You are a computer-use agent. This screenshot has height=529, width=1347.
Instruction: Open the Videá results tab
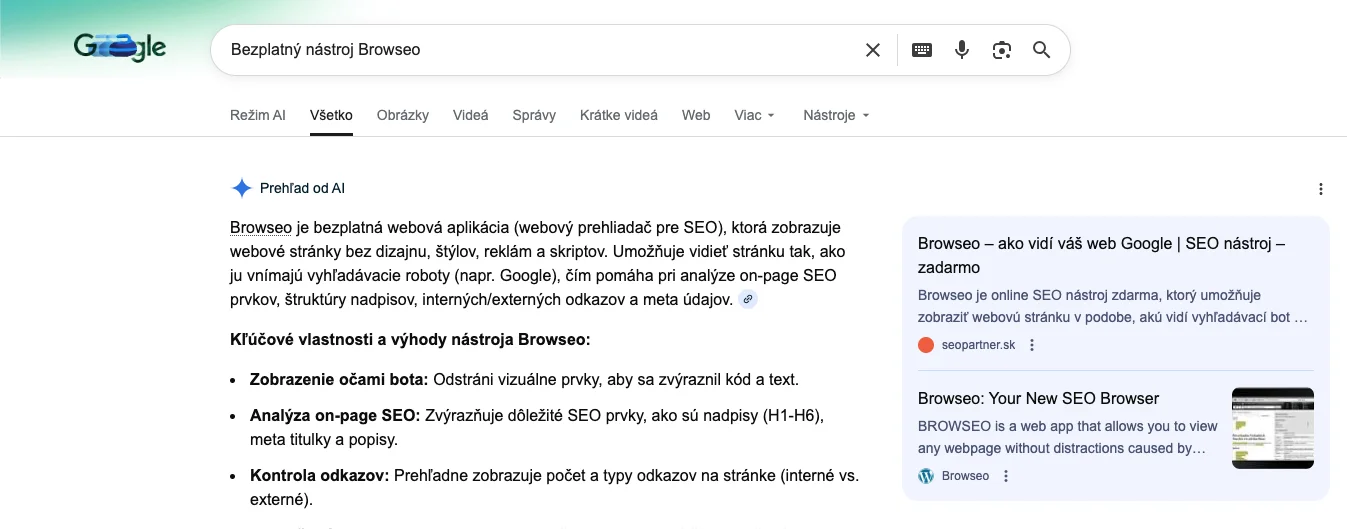[470, 115]
